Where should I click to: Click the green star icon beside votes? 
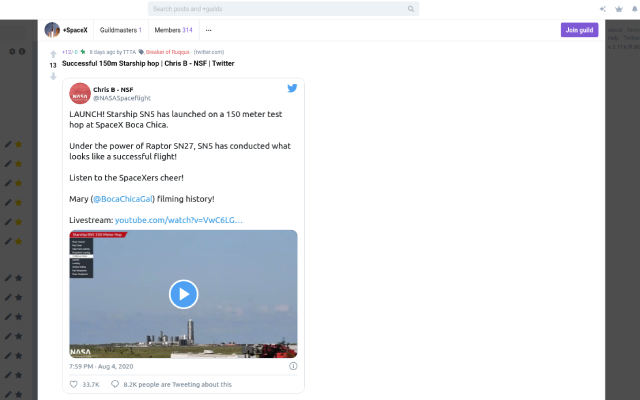point(83,52)
